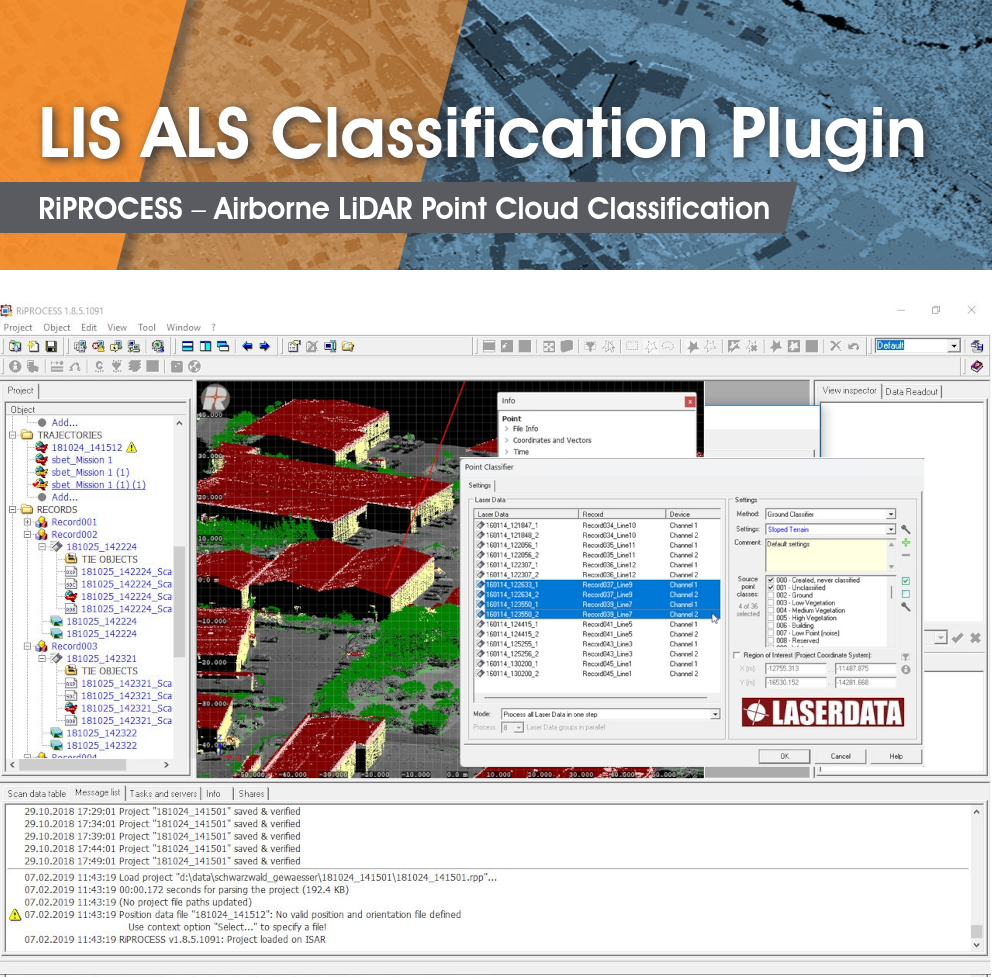
Task: Enable class 003 - Low Vegetation checkbox
Action: click(771, 603)
